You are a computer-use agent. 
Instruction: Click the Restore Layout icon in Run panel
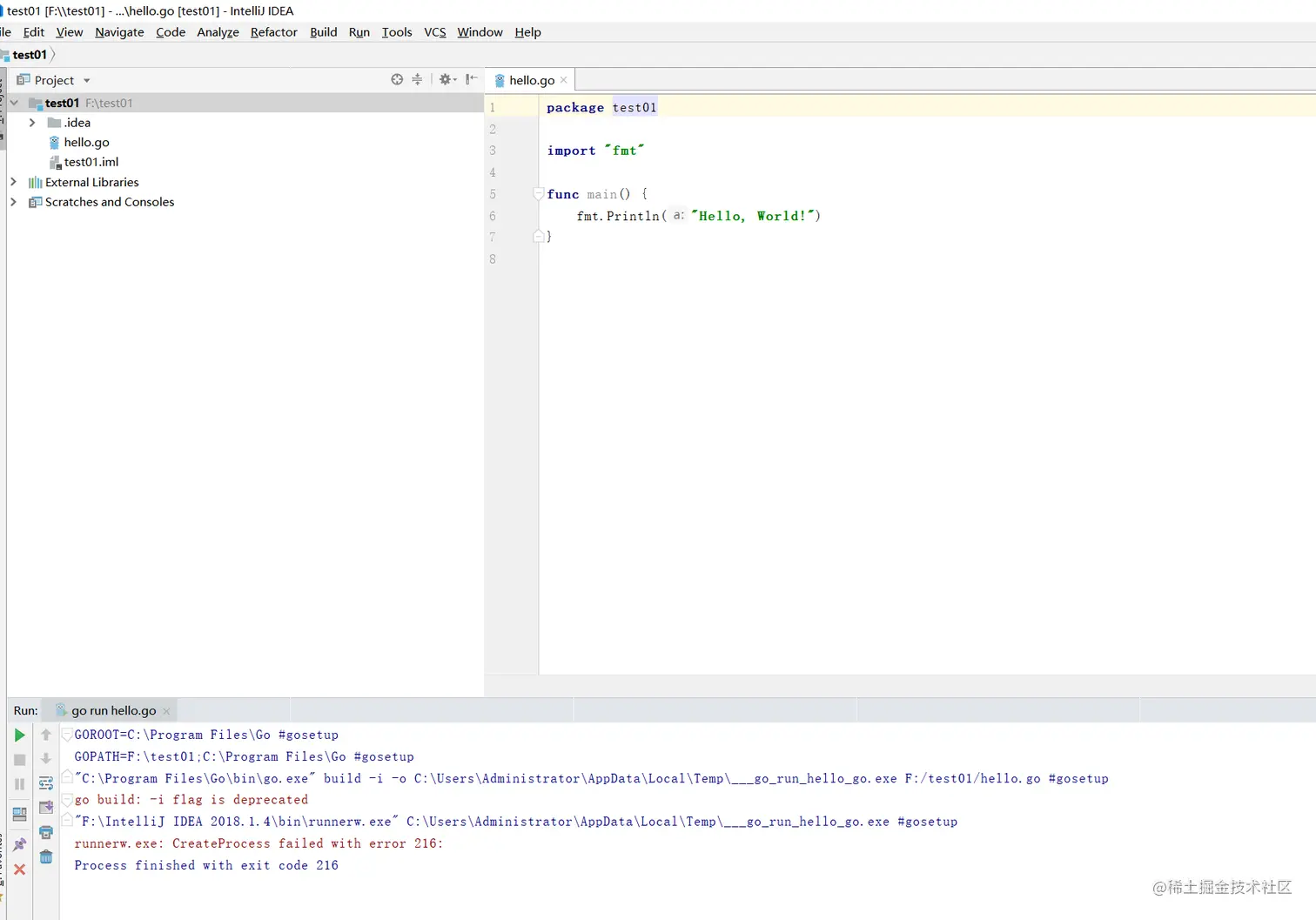click(19, 815)
